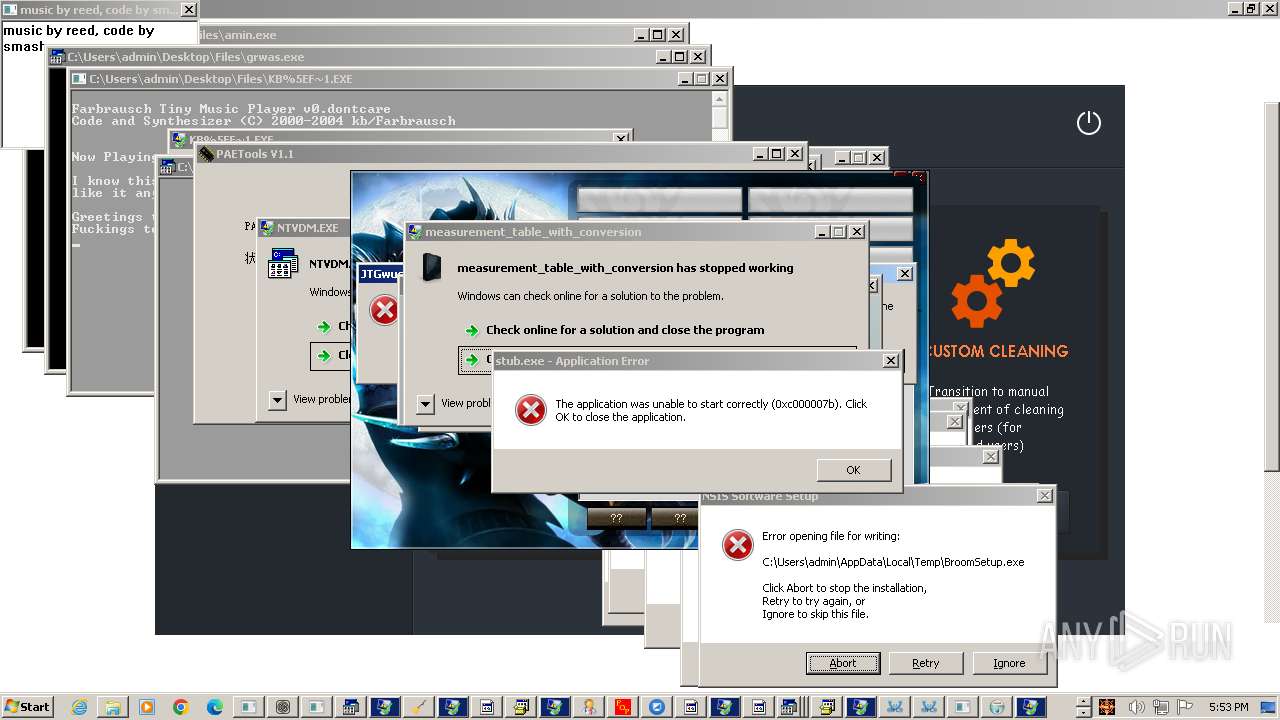The width and height of the screenshot is (1280, 720).
Task: Open Windows Media Player taskbar icon
Action: point(147,707)
